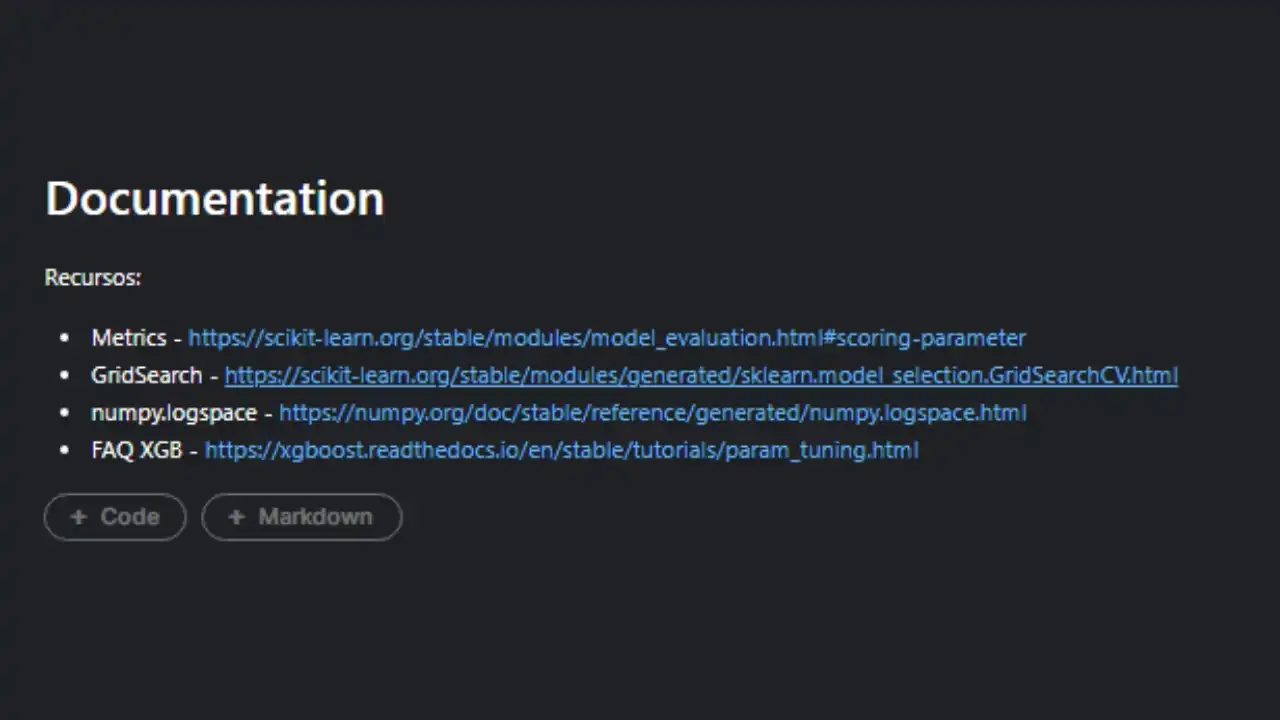The image size is (1280, 720).
Task: Click the dash following FAQ XGB
Action: (193, 450)
